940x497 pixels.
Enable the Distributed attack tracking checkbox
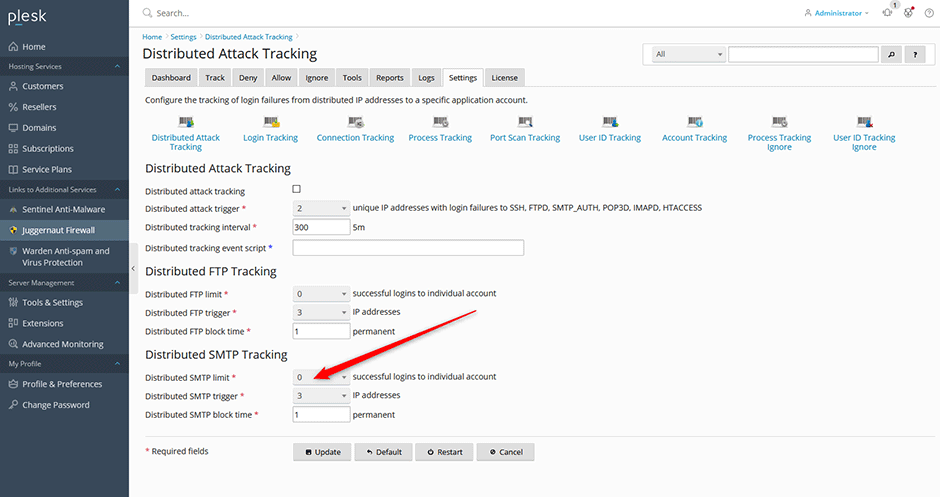296,189
